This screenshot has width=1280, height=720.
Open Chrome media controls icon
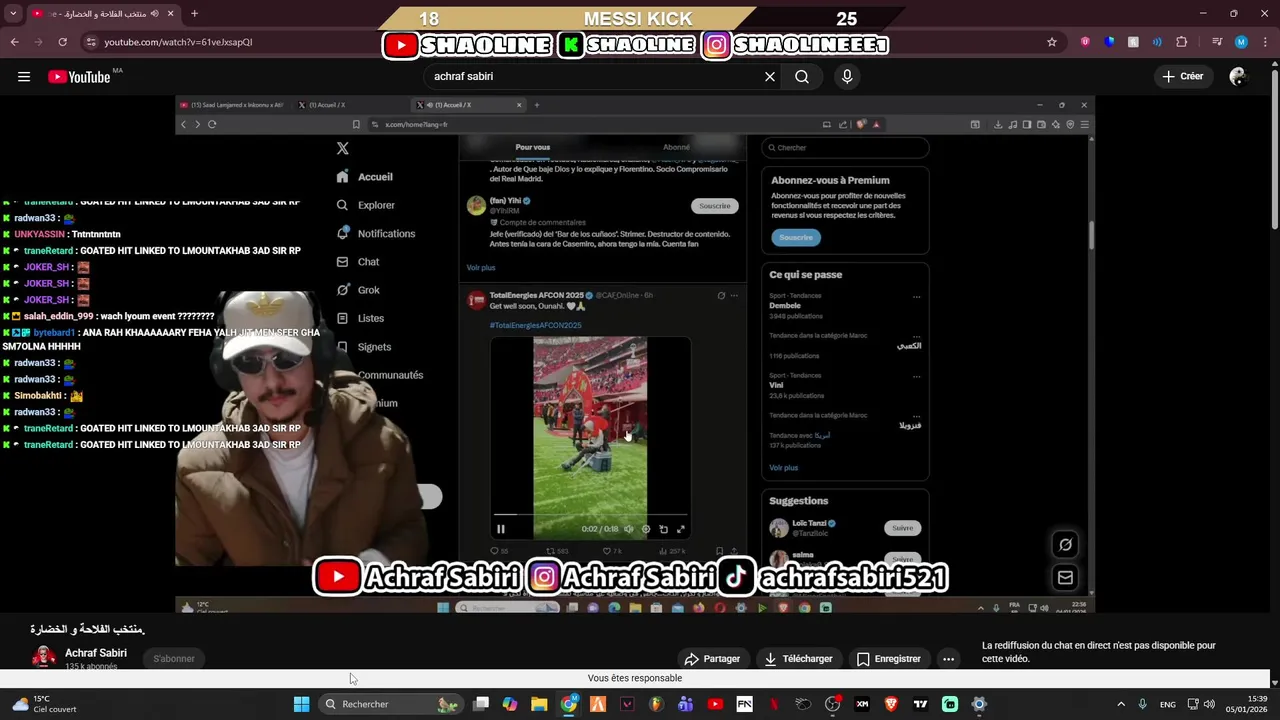coord(1217,42)
